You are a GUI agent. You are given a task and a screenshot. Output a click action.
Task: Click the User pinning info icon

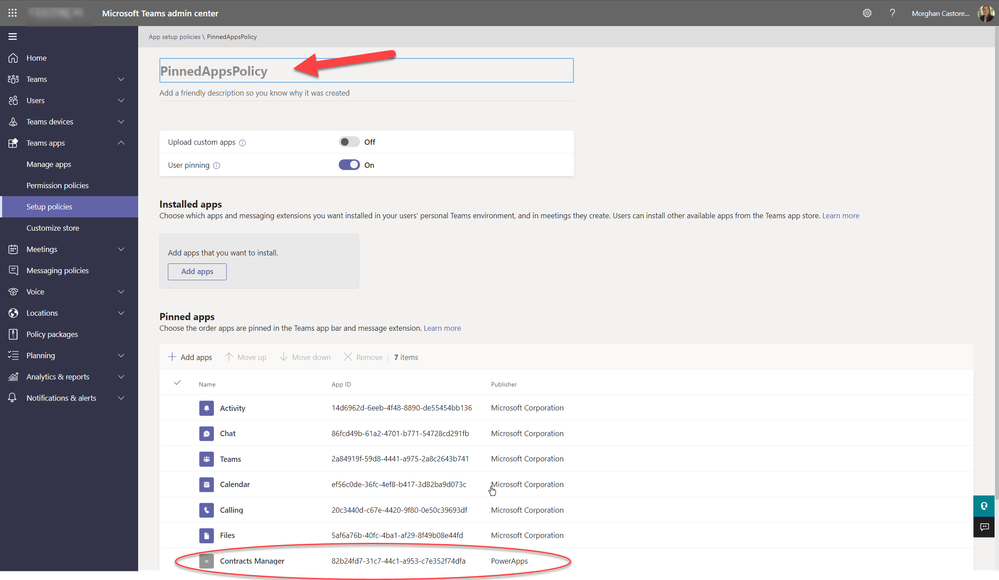[x=217, y=166]
